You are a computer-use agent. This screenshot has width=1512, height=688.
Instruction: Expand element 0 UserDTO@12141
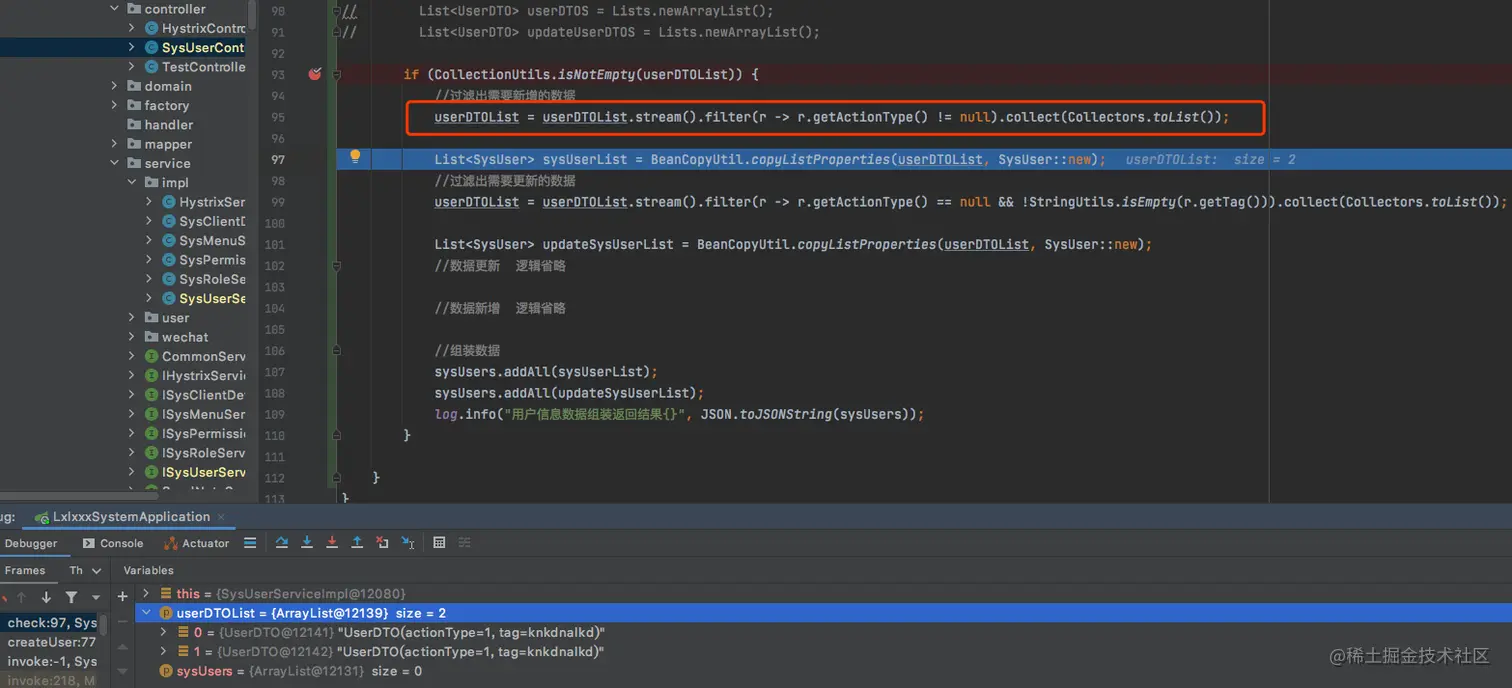(164, 632)
